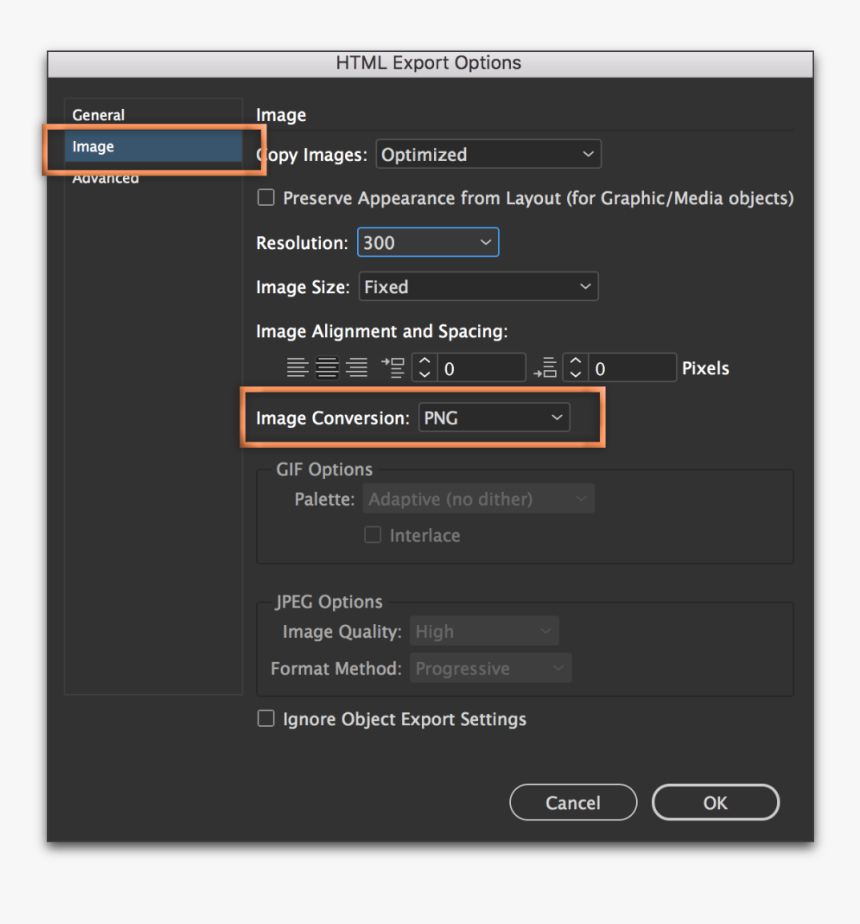Confirm with the OK button

click(x=715, y=803)
